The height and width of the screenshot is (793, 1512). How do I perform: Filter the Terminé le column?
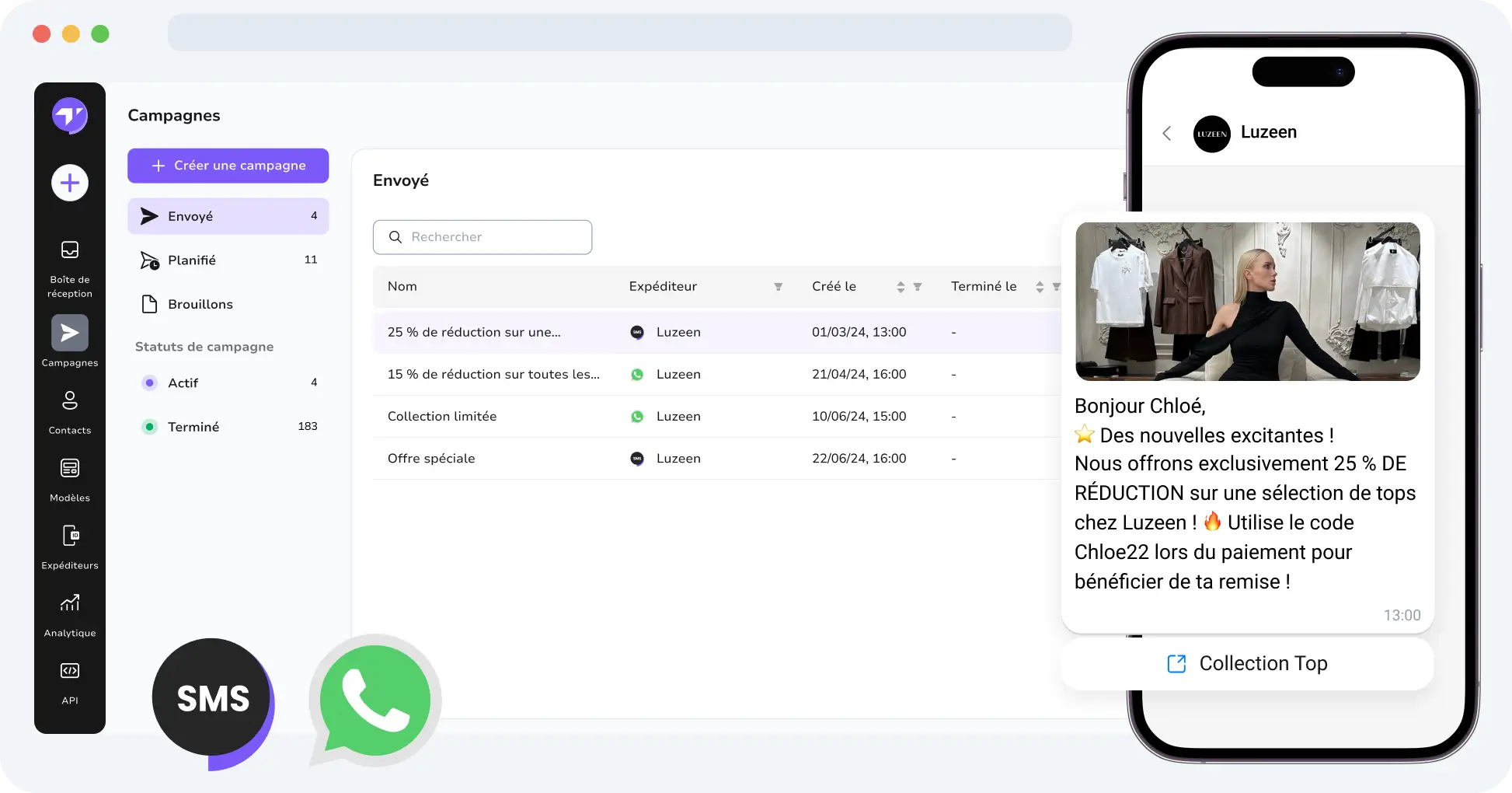tap(1056, 287)
